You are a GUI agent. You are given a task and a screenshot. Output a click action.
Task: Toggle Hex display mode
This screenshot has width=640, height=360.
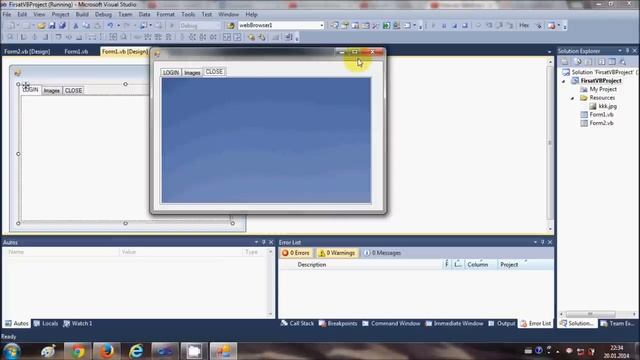click(524, 25)
